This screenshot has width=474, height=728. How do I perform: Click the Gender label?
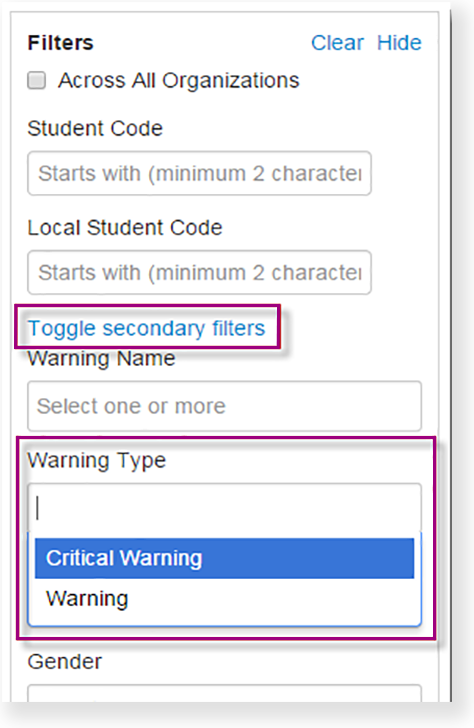(65, 662)
